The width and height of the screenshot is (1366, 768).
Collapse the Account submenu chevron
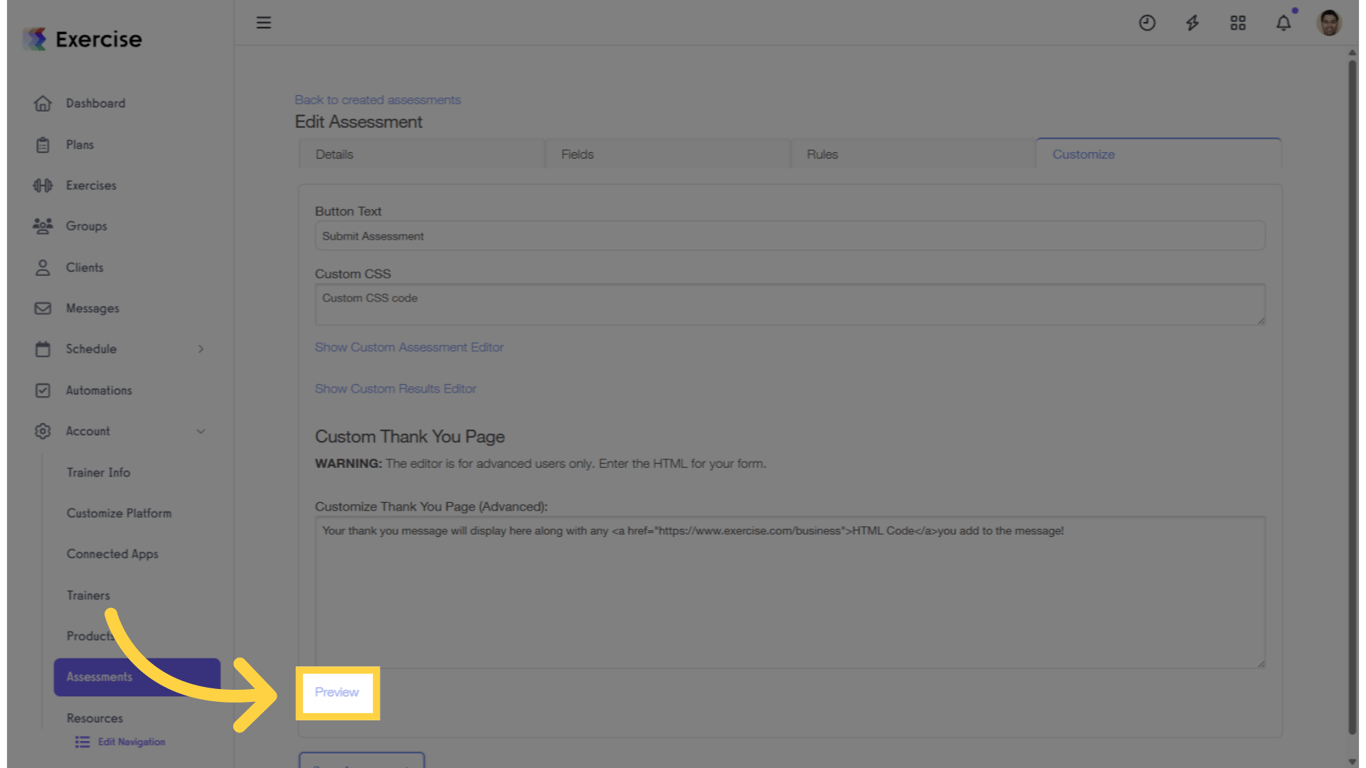200,431
